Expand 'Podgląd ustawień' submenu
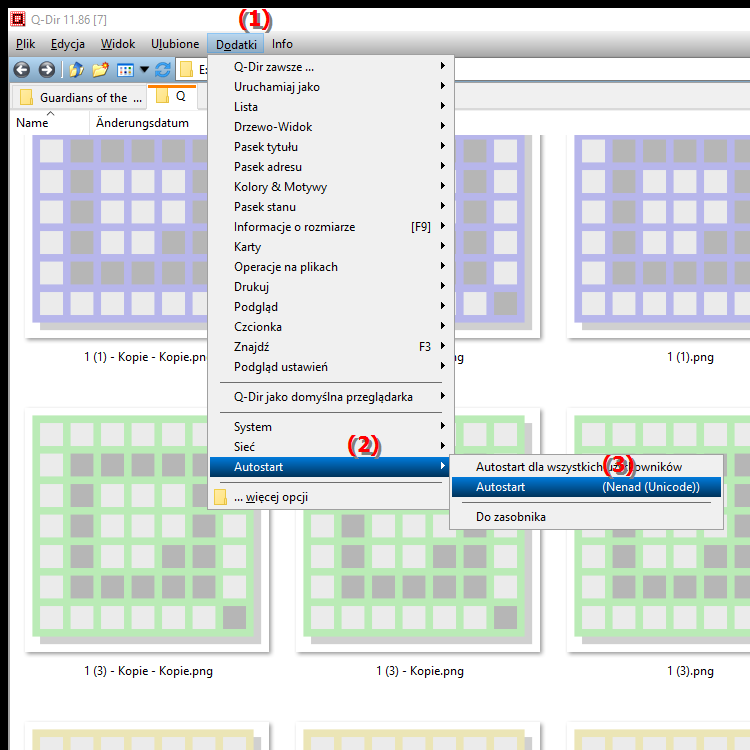The image size is (750, 750). pos(331,367)
